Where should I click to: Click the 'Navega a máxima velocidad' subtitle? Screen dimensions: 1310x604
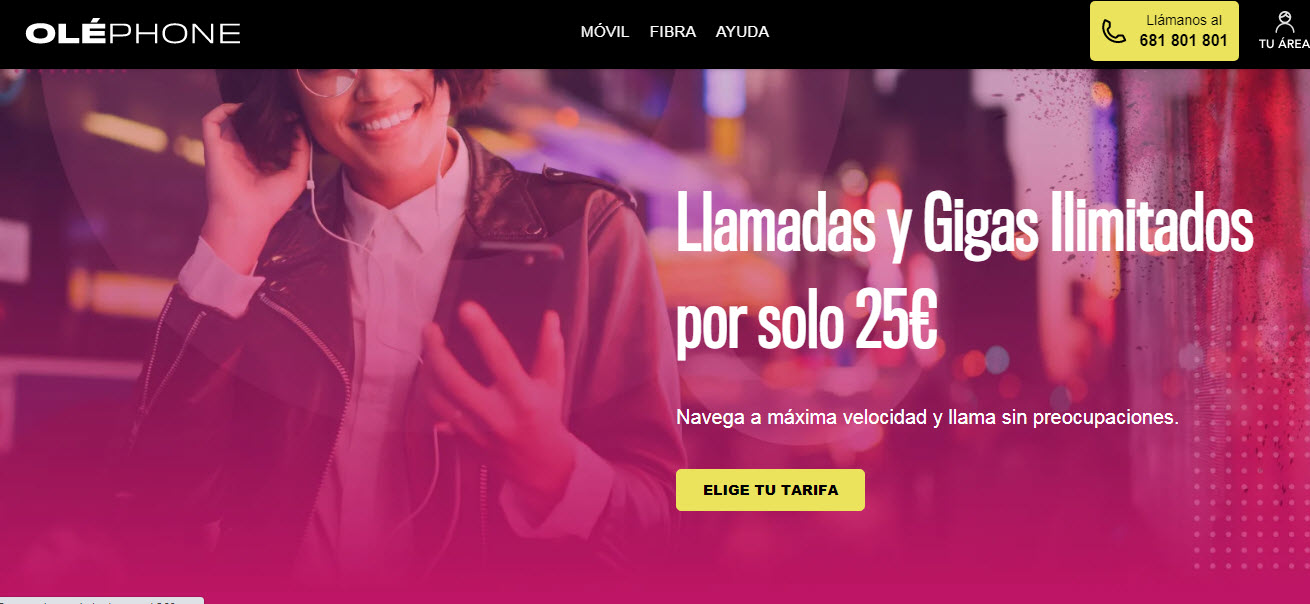[927, 417]
